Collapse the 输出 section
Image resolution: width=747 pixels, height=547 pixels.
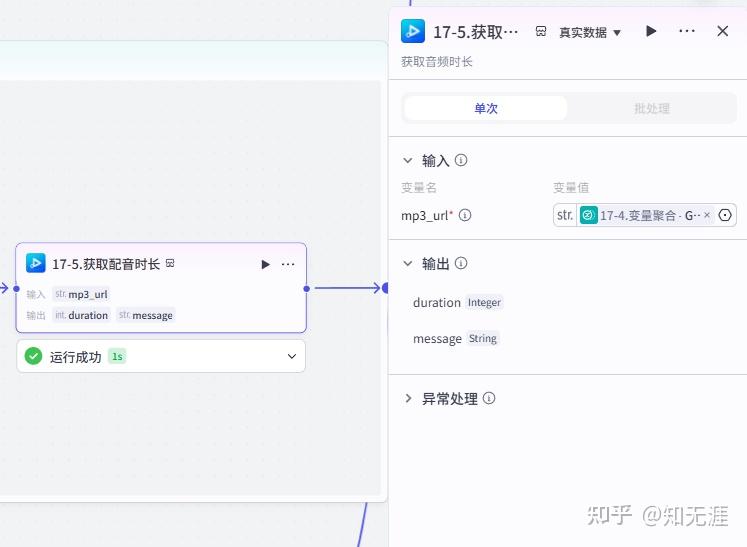(408, 263)
